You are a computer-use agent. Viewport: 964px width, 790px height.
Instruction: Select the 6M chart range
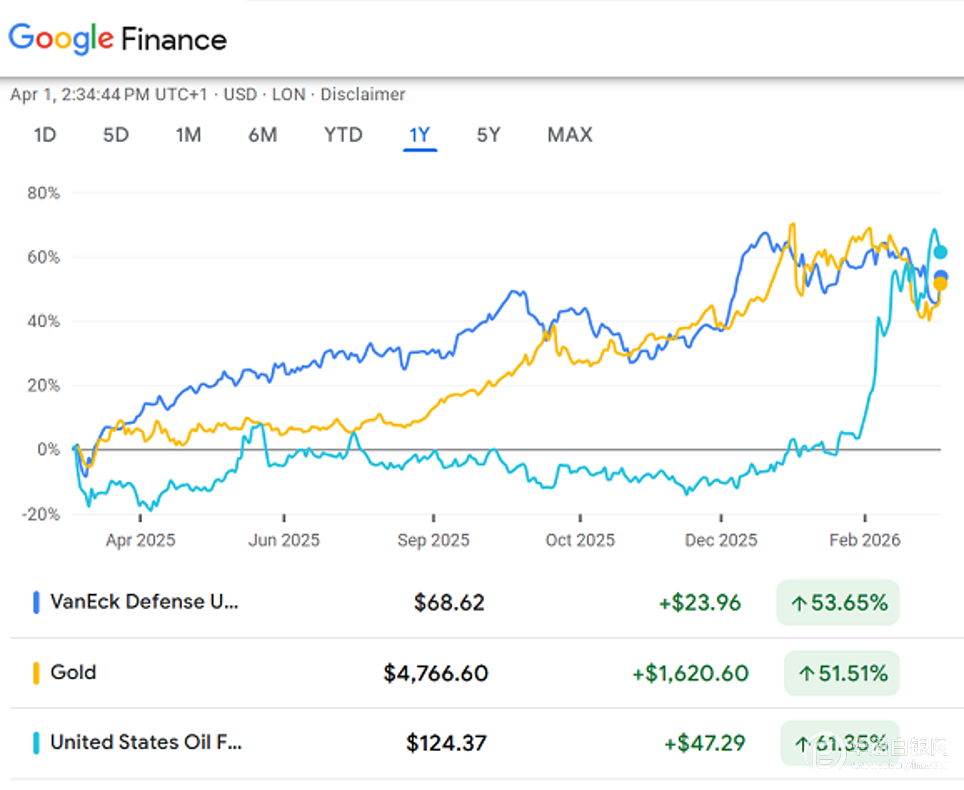[263, 134]
